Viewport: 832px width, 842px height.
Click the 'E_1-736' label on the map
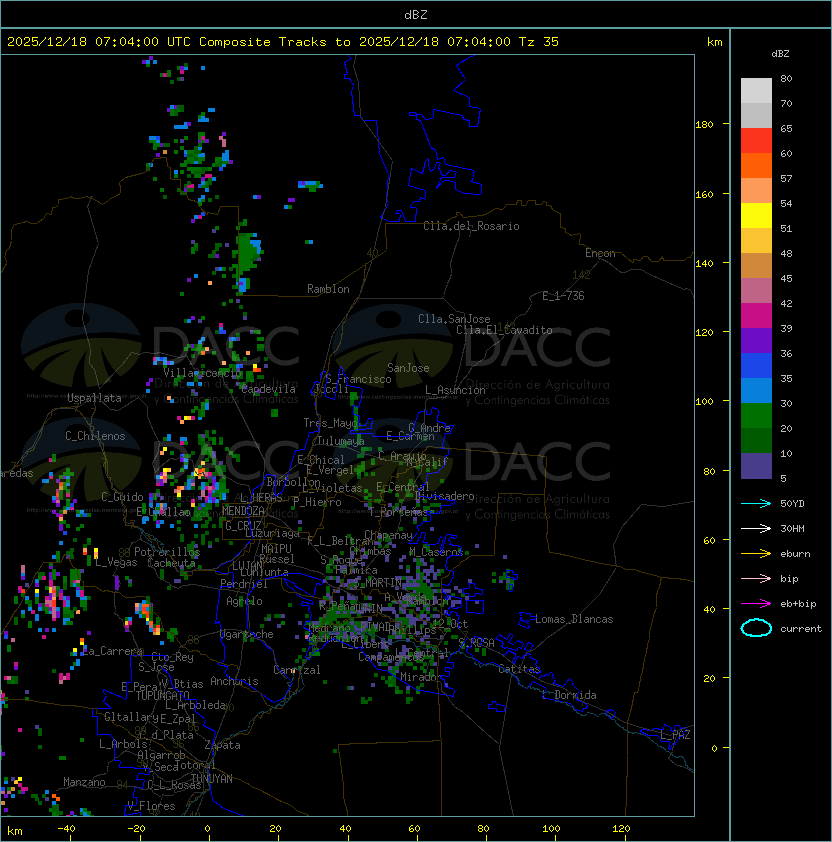[563, 296]
